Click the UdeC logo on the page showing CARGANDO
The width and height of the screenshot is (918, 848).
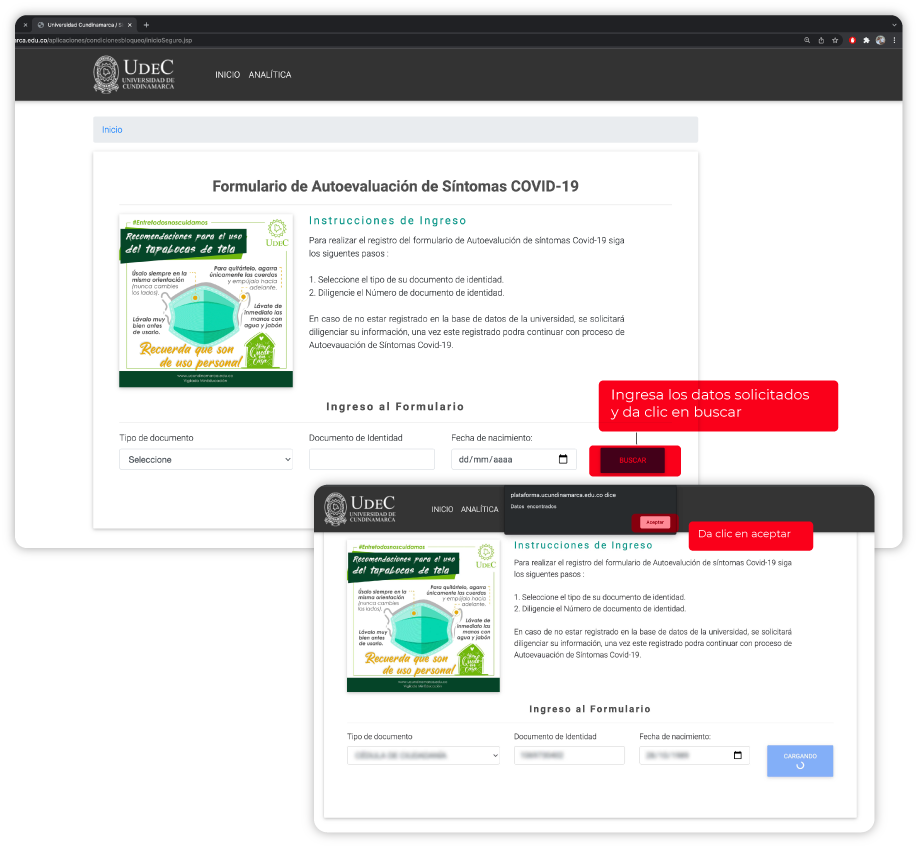360,509
